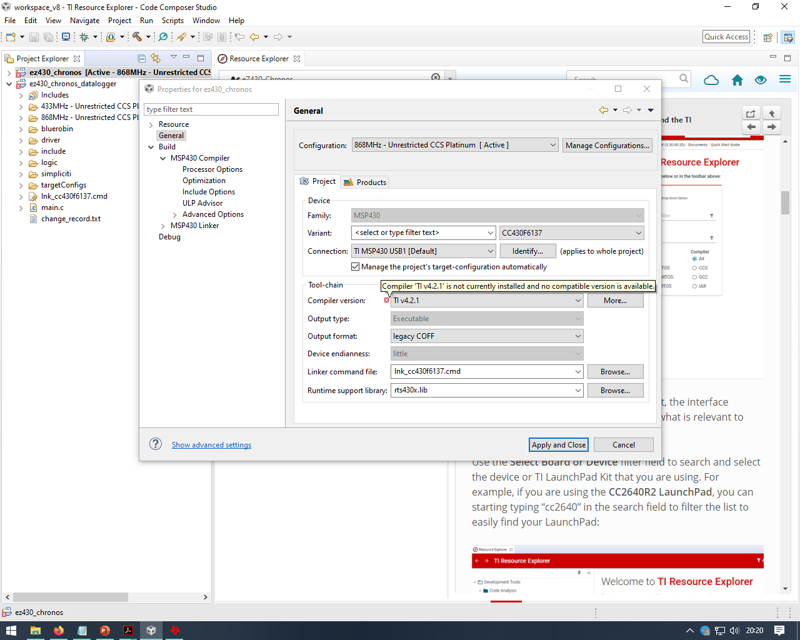This screenshot has width=800, height=640.
Task: Select the GCC compiler radio button
Action: click(695, 278)
